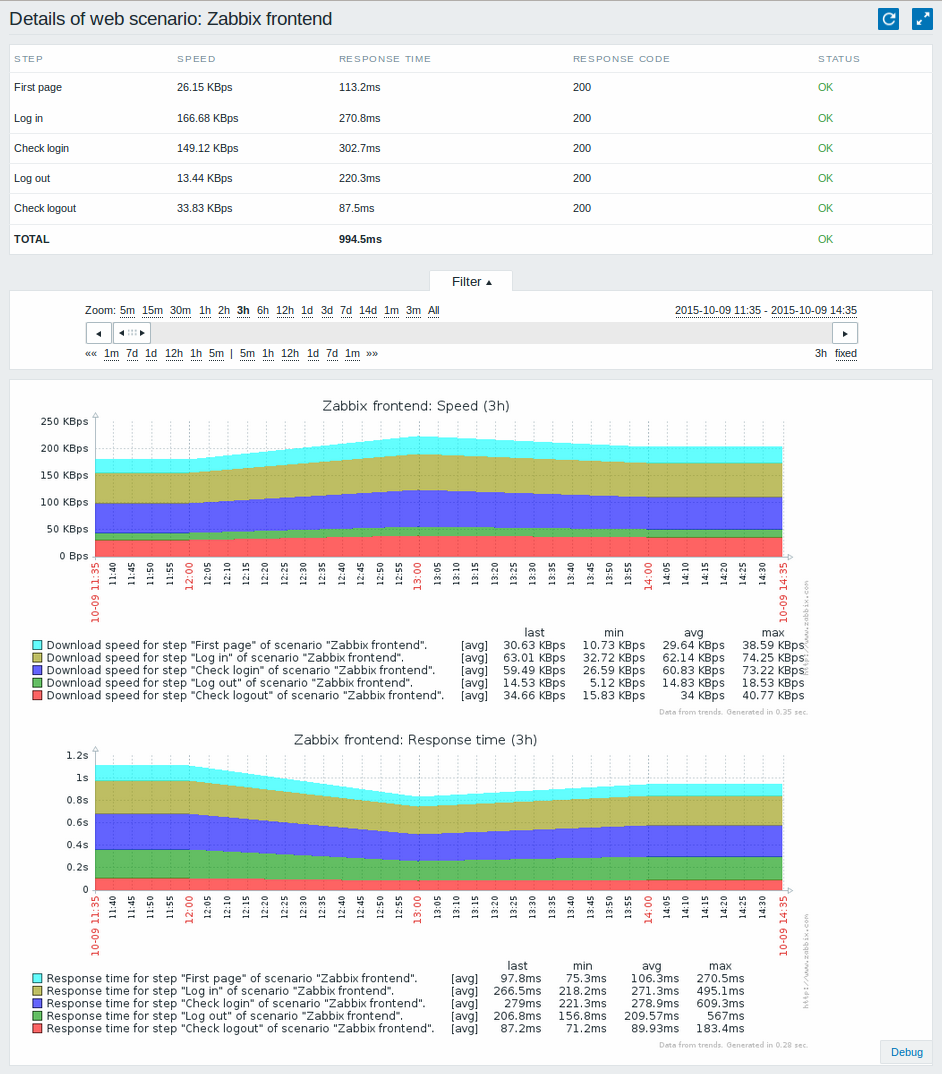Grab the timeline slider handle

pyautogui.click(x=132, y=333)
